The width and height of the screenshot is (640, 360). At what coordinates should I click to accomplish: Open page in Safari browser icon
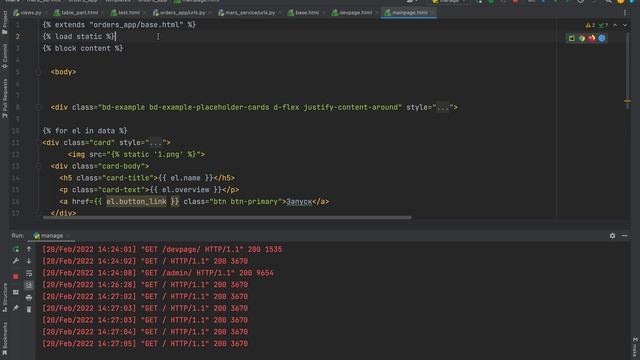tap(602, 38)
